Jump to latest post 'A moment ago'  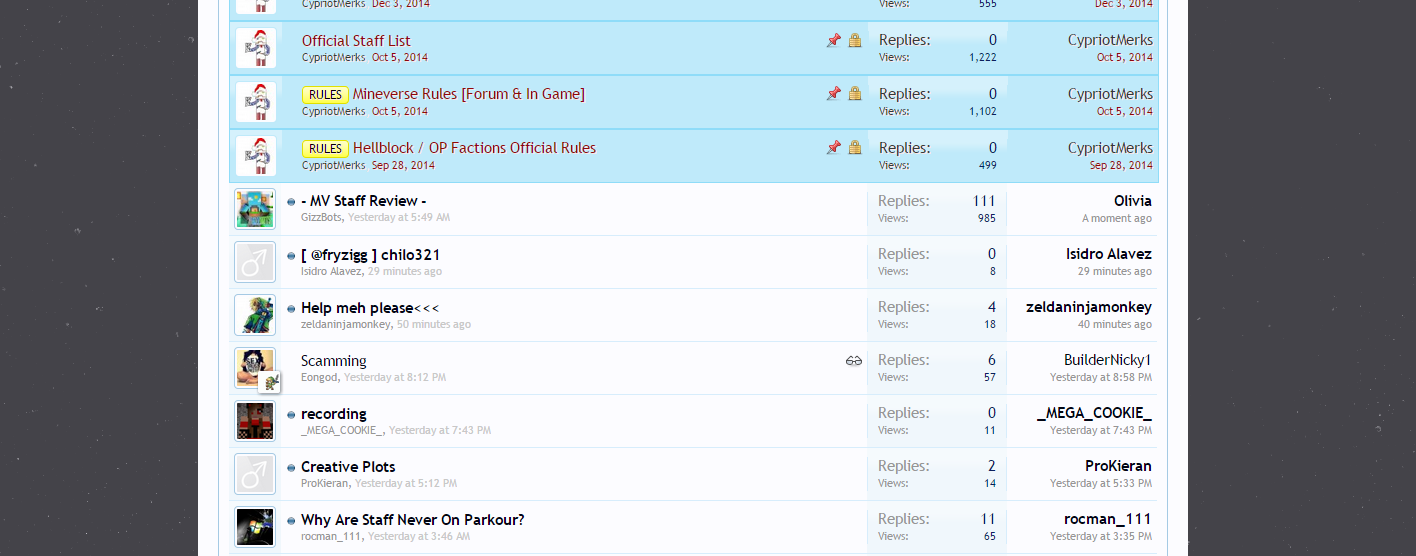pos(1117,218)
